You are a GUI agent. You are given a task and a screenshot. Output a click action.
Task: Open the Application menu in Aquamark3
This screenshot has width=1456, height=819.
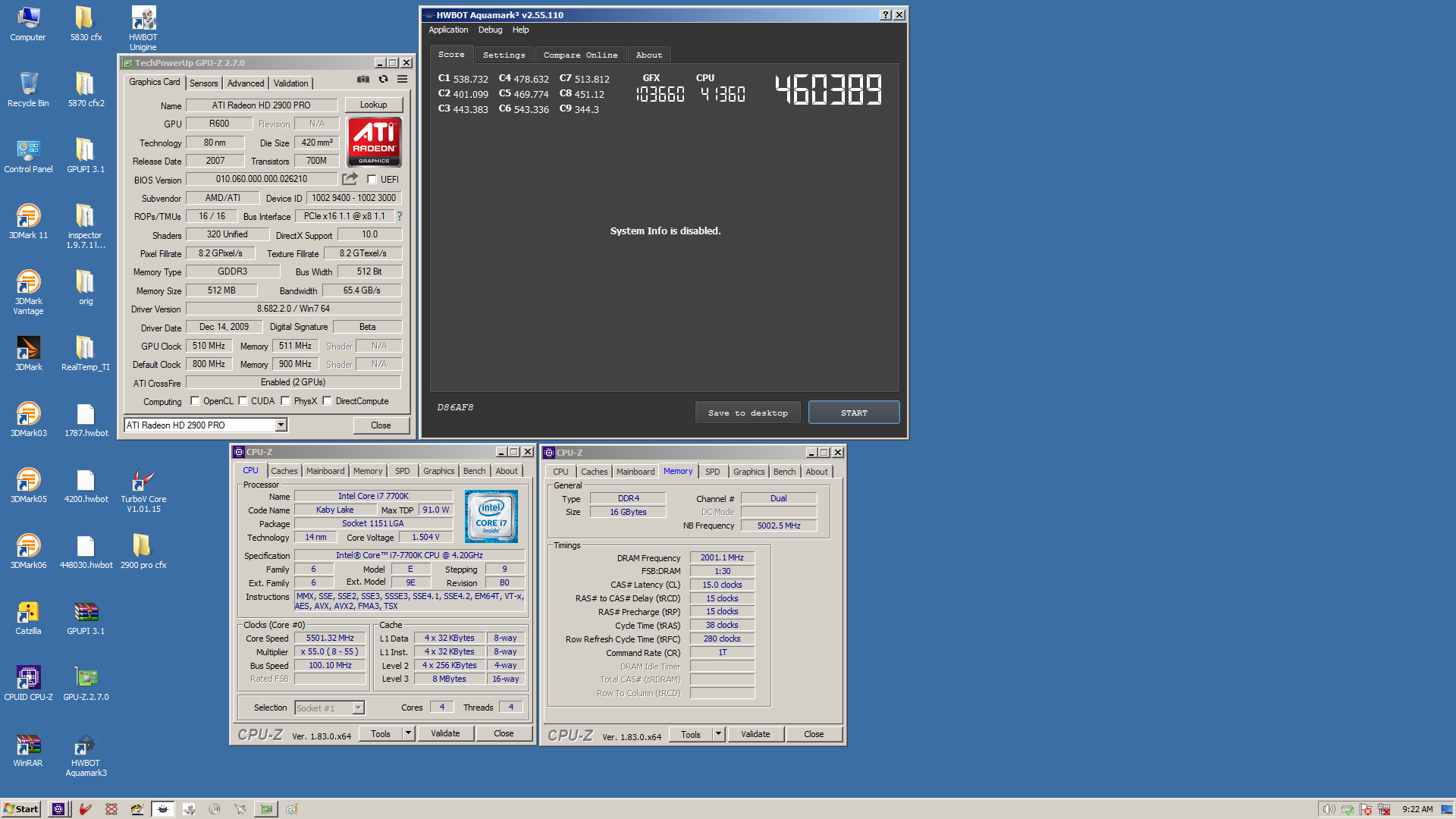[x=448, y=30]
